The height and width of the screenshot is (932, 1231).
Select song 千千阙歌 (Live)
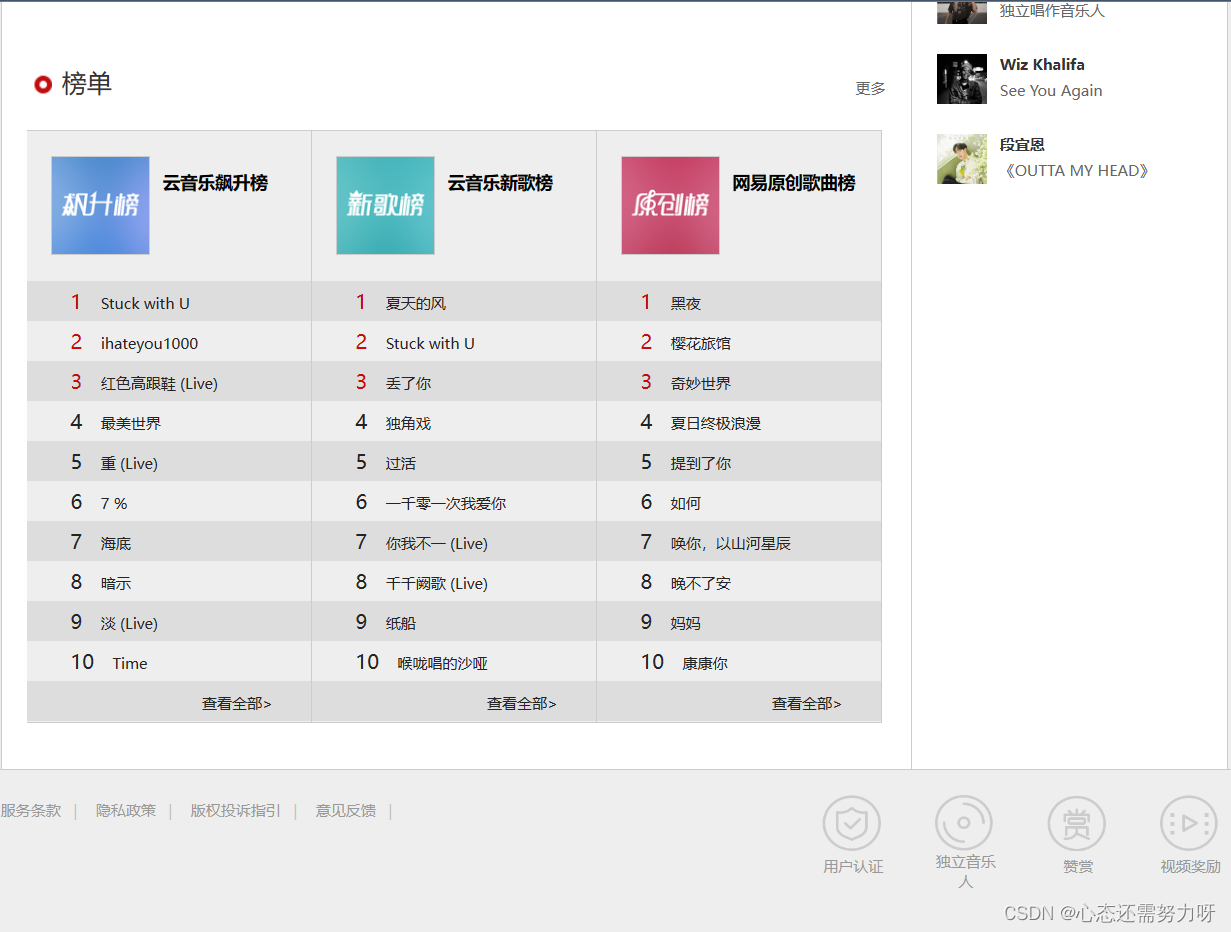coord(437,584)
